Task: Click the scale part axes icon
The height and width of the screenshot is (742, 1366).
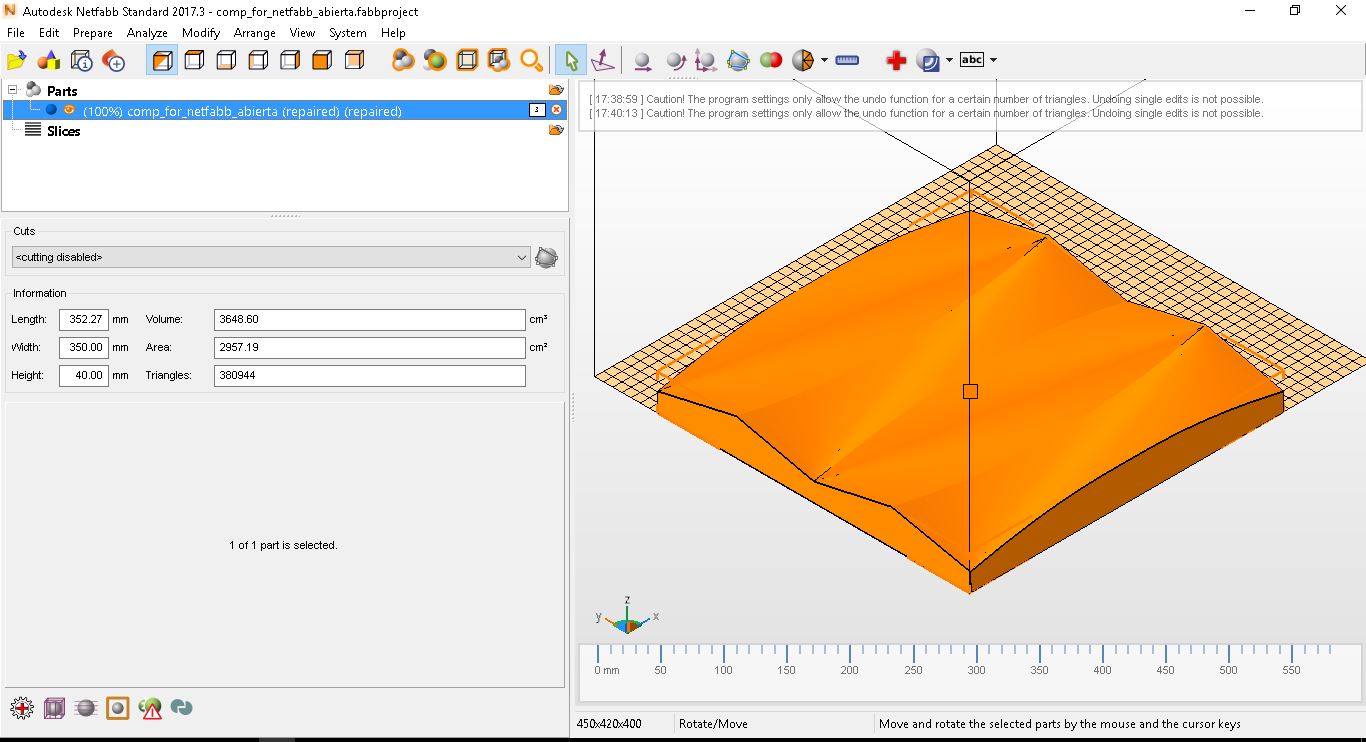Action: click(x=706, y=61)
